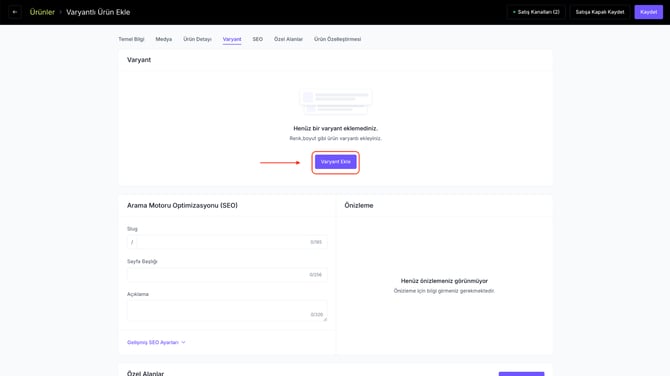Click the Açıklama text area
The width and height of the screenshot is (670, 376).
(227, 311)
